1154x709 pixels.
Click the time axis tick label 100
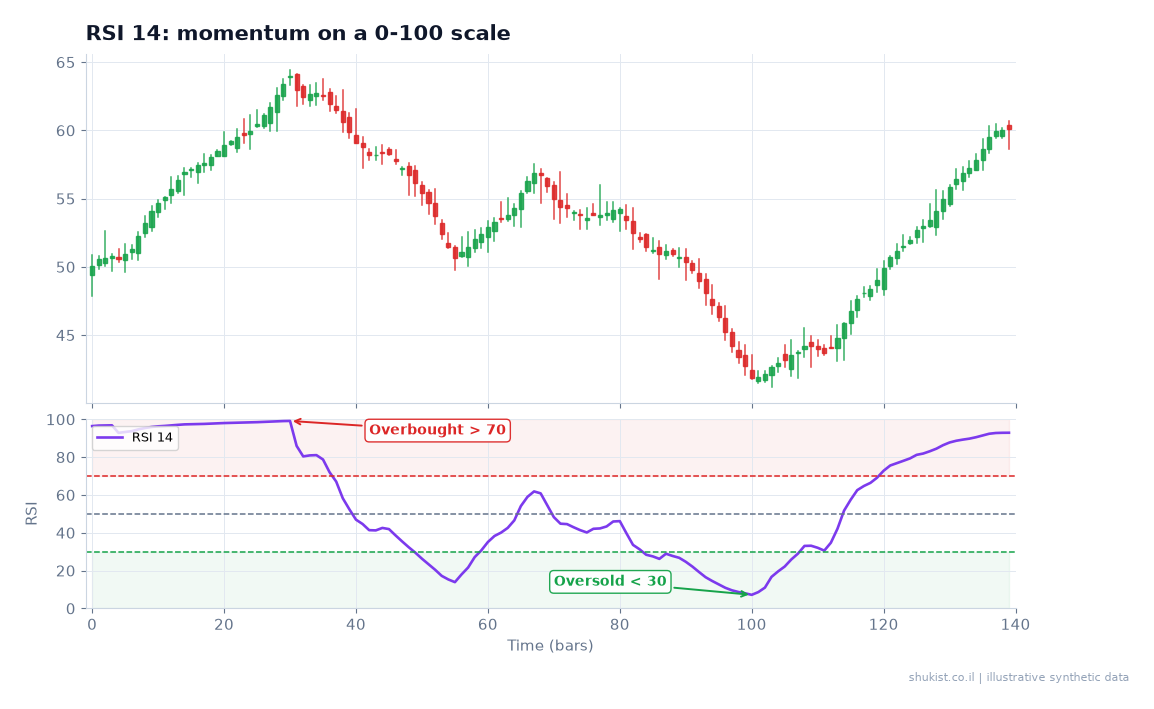tap(751, 625)
